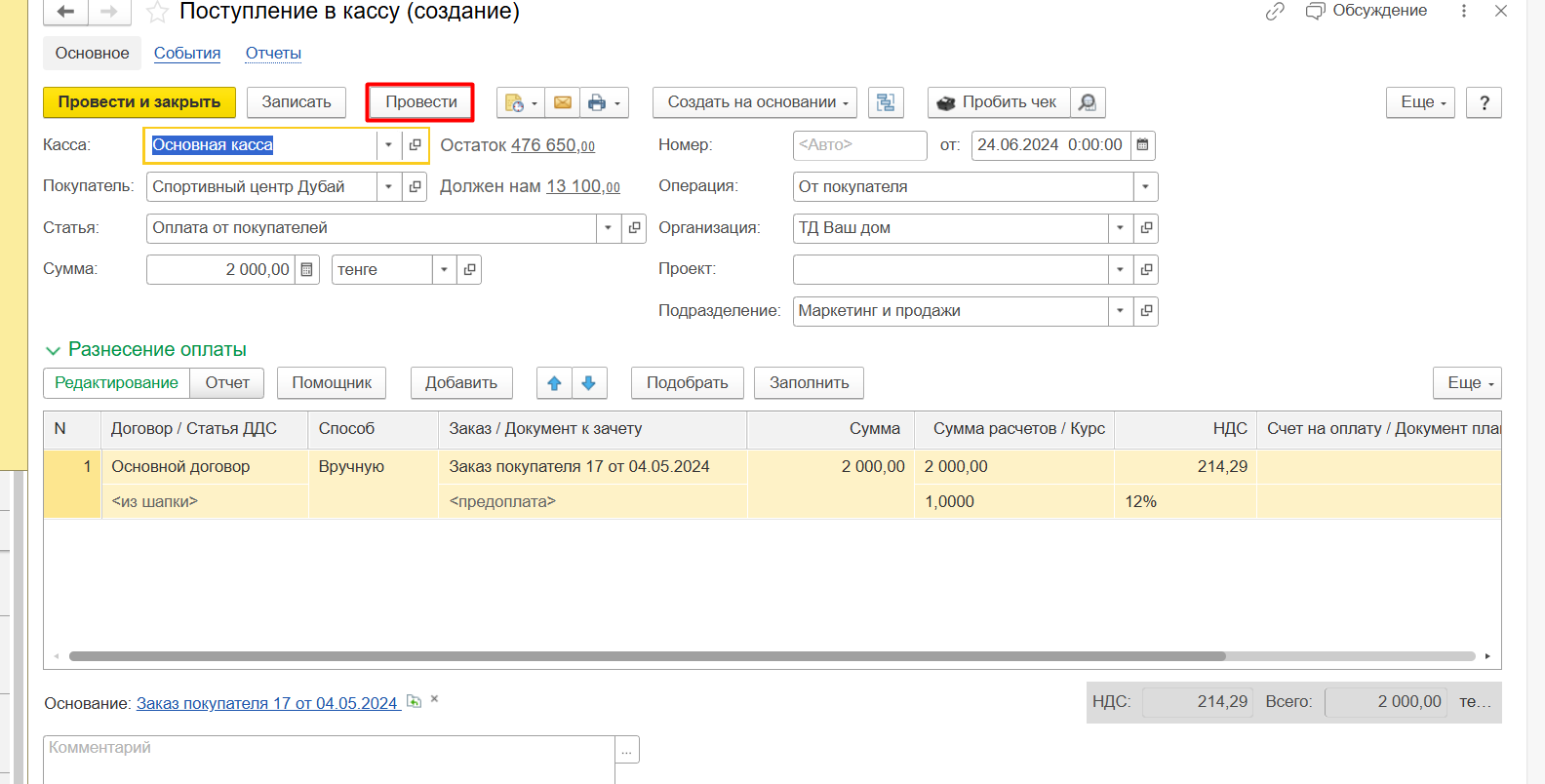
Task: Switch payment allocation to Отчет view
Action: 227,383
